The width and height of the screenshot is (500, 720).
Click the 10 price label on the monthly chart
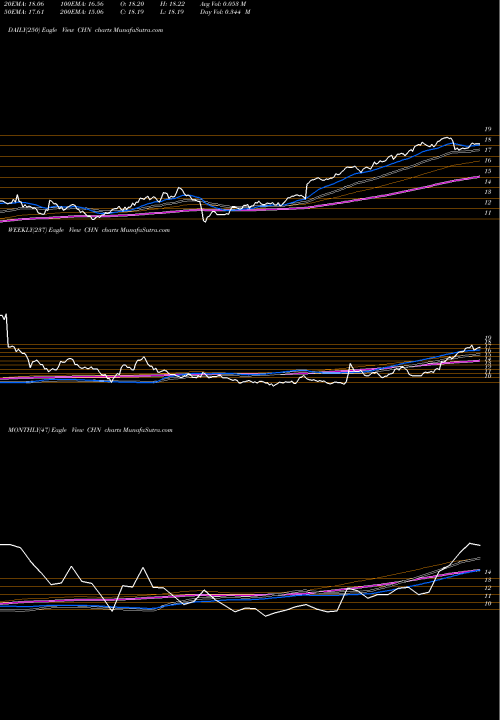(488, 603)
